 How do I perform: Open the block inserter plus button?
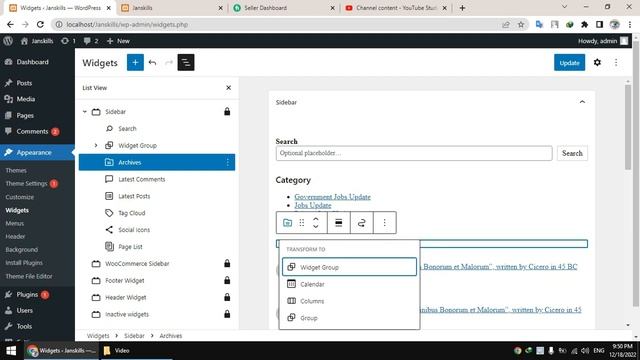point(135,62)
